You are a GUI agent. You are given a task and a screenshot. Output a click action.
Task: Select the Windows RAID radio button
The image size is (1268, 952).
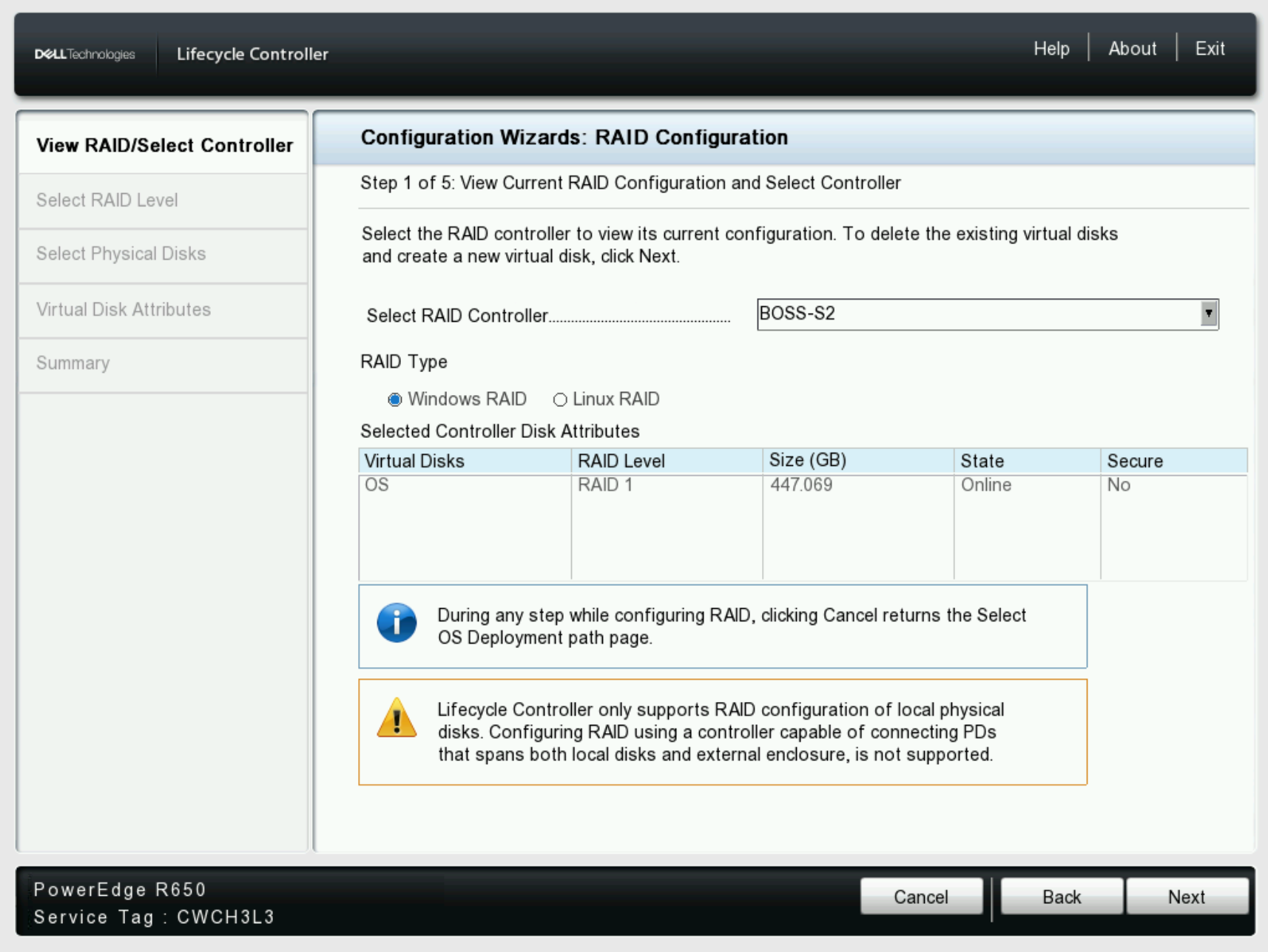coord(395,399)
